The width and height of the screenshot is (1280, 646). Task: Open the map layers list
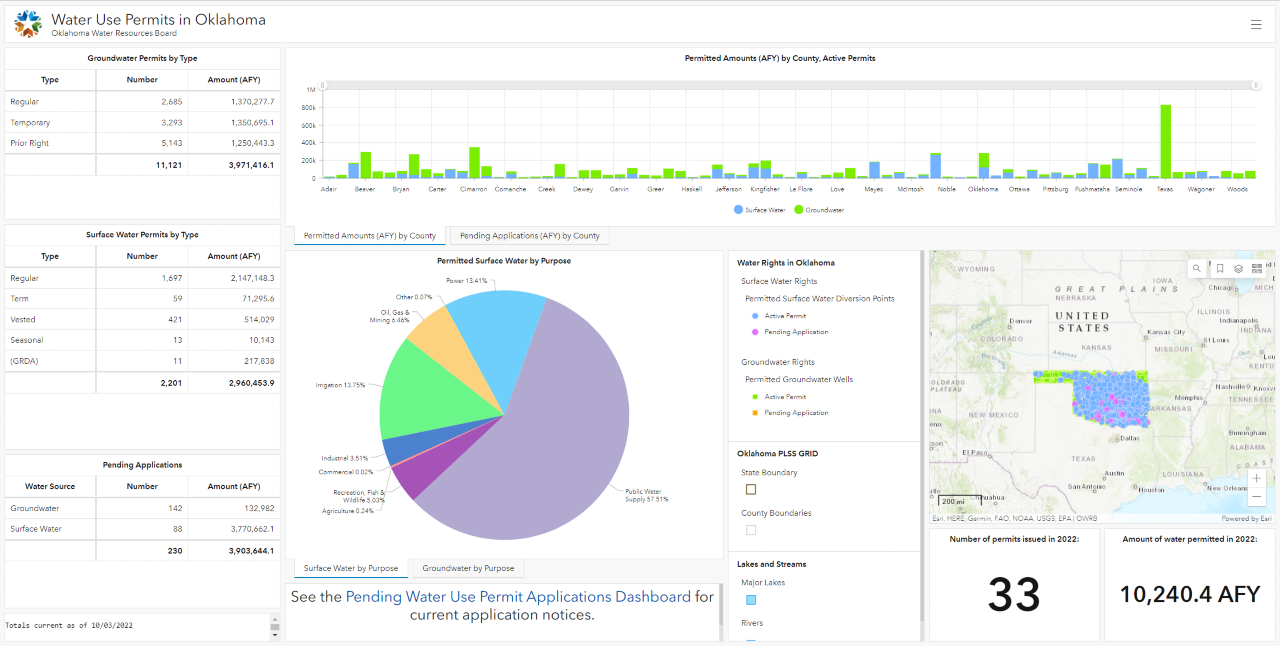point(1238,269)
